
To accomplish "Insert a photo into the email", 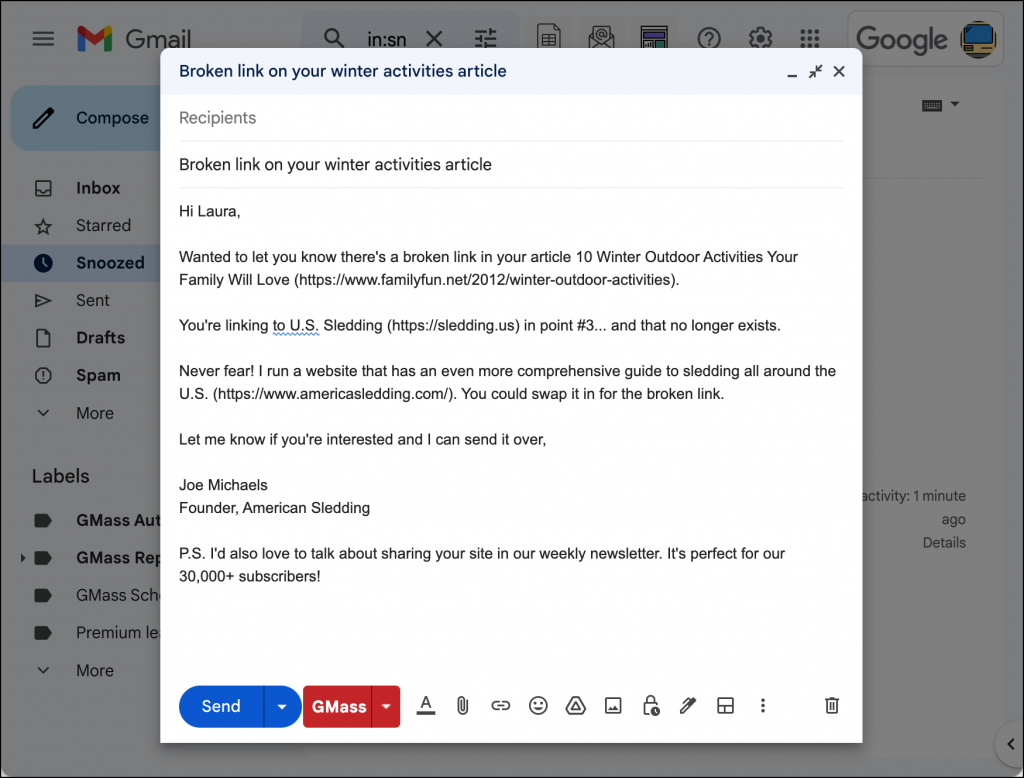I will tap(612, 706).
